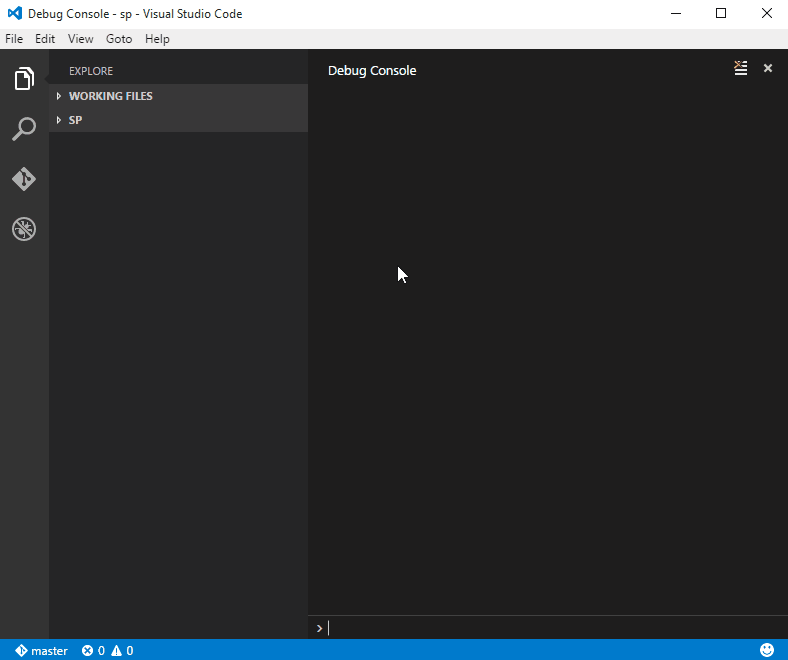788x660 pixels.
Task: Open the Help menu
Action: pos(157,39)
